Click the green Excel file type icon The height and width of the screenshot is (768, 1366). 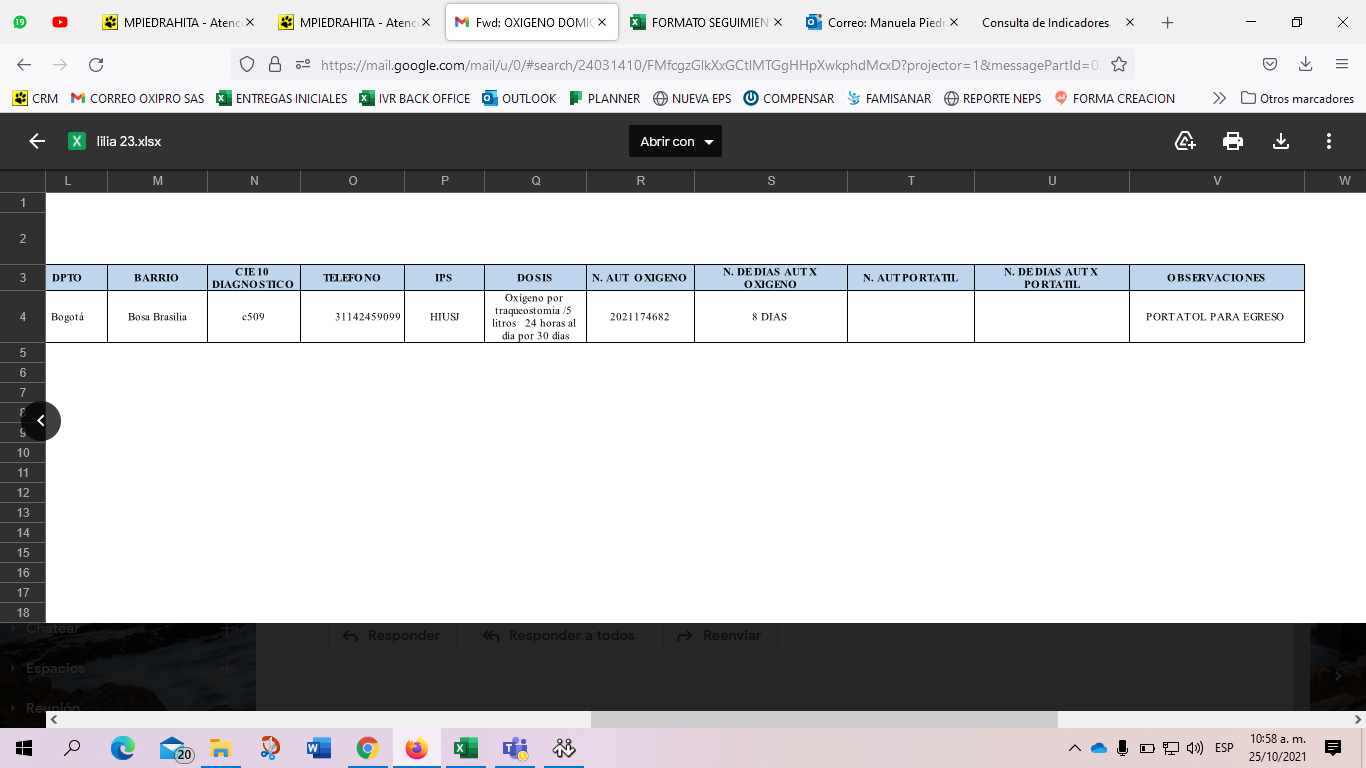tap(76, 141)
